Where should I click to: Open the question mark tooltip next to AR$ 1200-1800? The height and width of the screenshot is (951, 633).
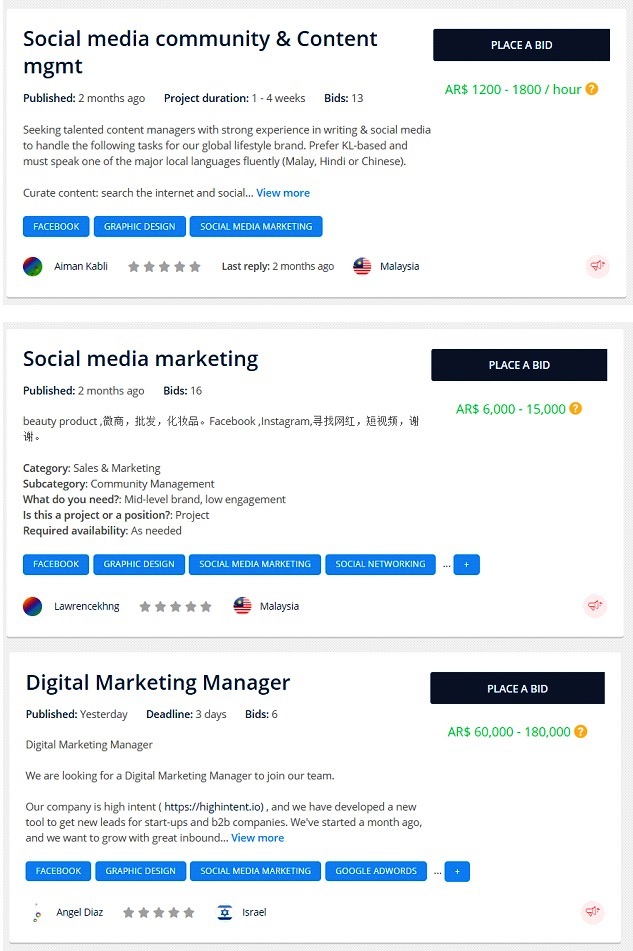[592, 89]
